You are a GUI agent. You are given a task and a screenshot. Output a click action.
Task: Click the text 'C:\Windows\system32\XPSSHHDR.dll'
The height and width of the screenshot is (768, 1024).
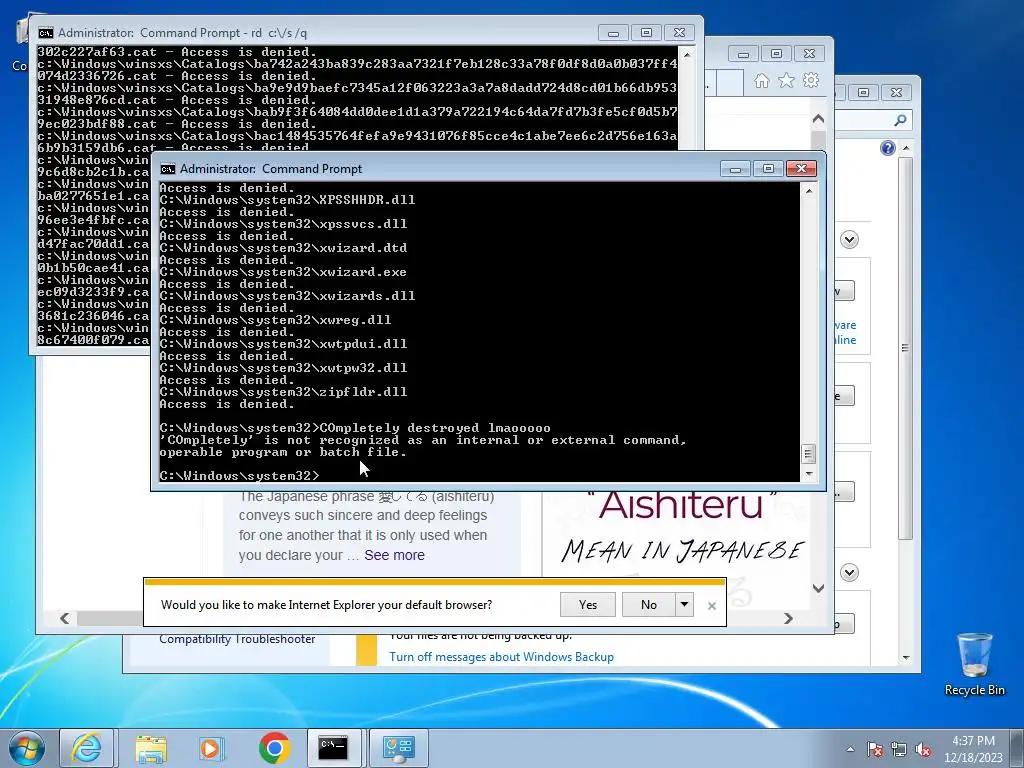[x=287, y=200]
